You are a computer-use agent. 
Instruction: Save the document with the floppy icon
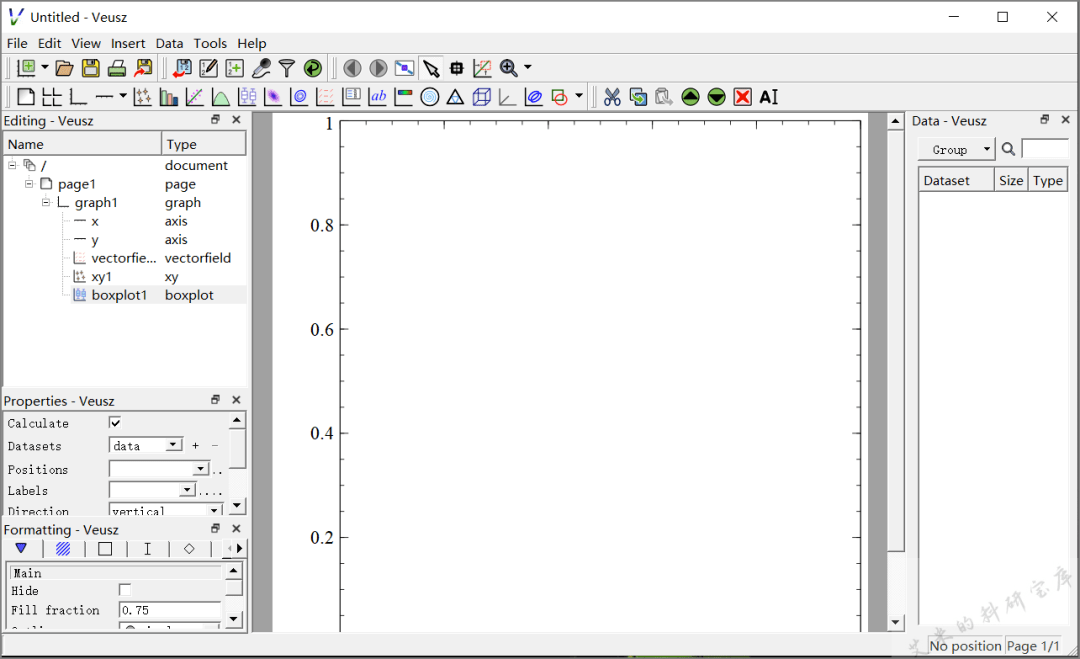point(91,67)
